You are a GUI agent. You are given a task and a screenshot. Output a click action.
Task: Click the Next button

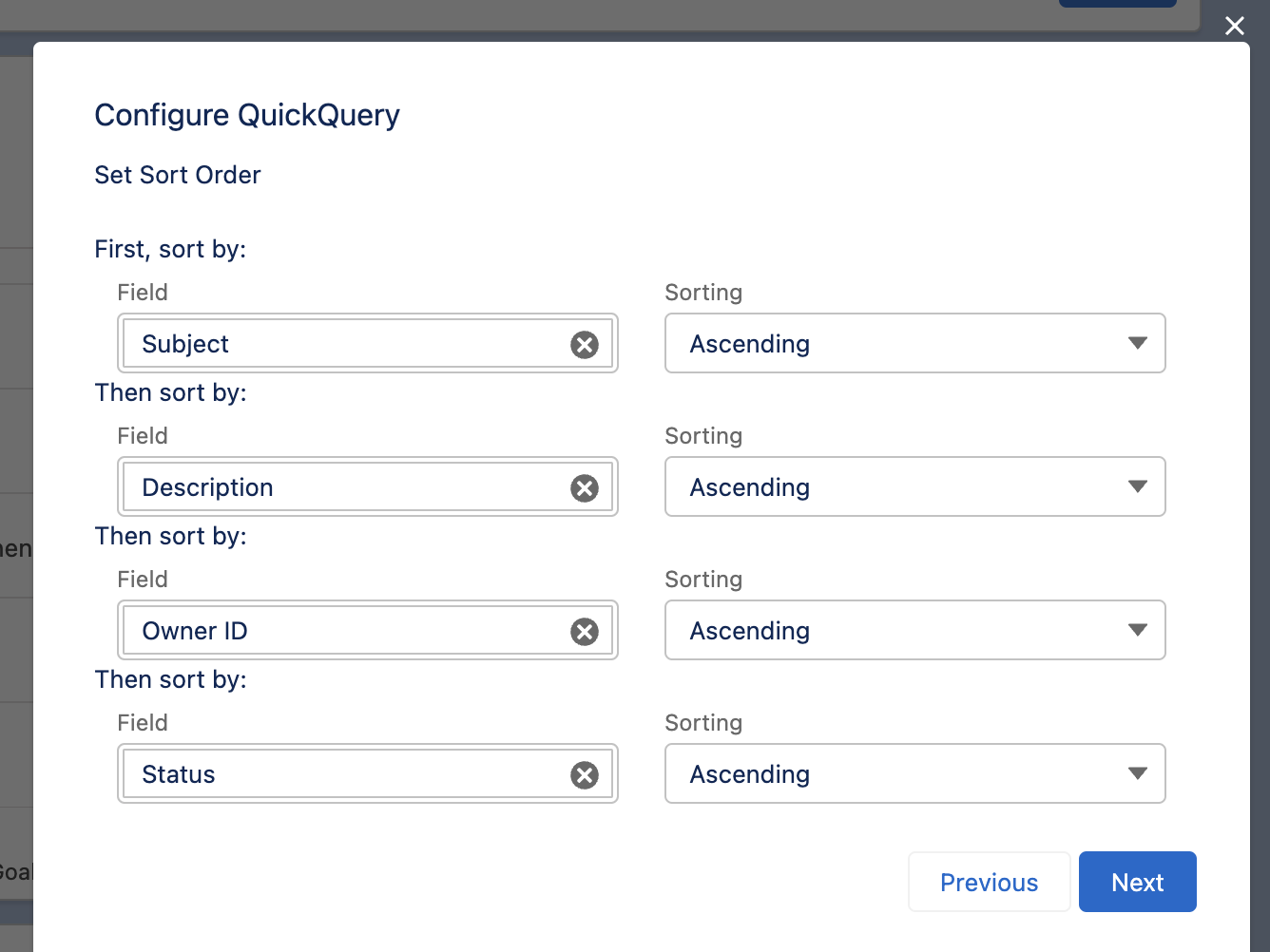click(1137, 882)
